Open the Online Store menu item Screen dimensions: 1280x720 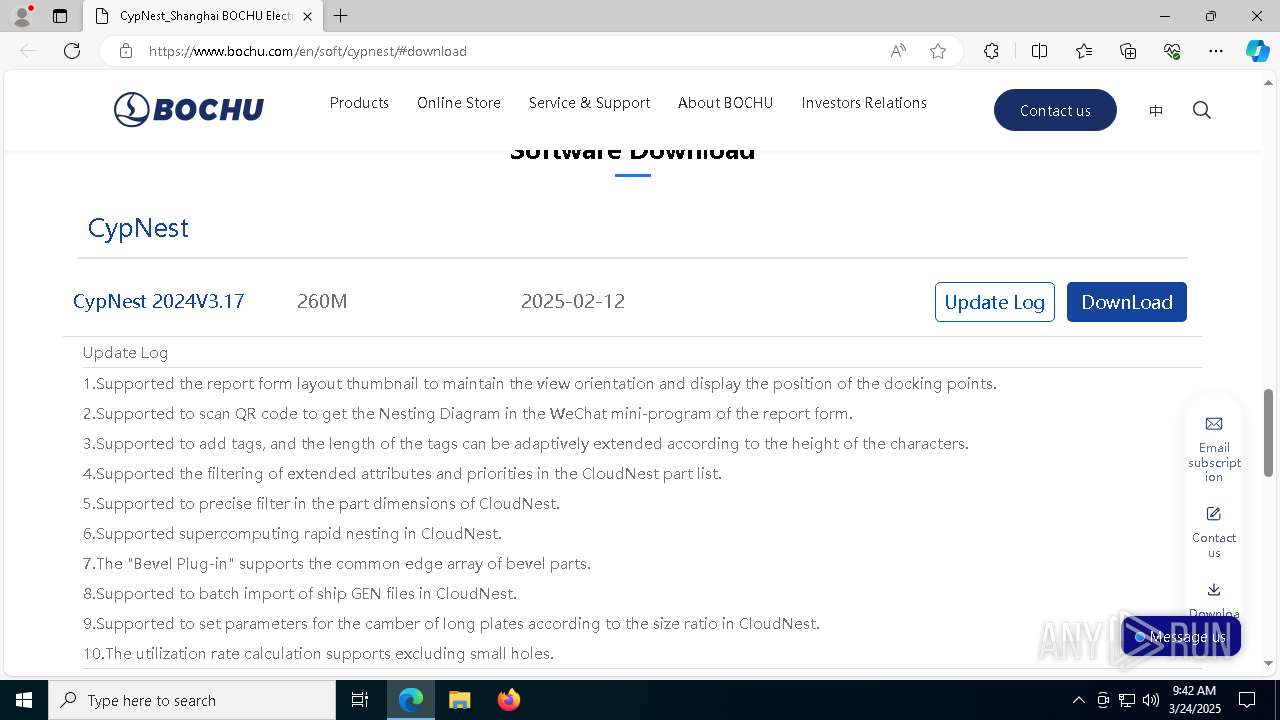point(459,103)
